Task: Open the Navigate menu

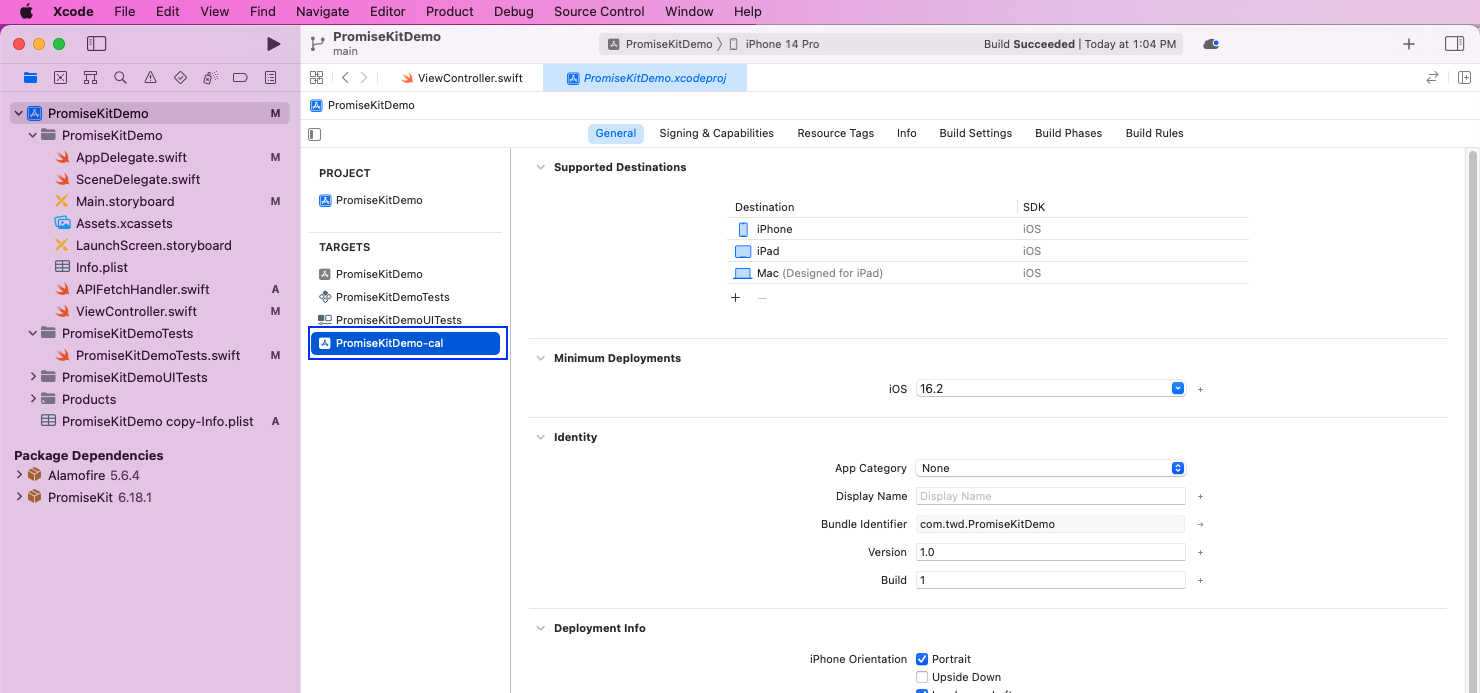Action: (323, 12)
